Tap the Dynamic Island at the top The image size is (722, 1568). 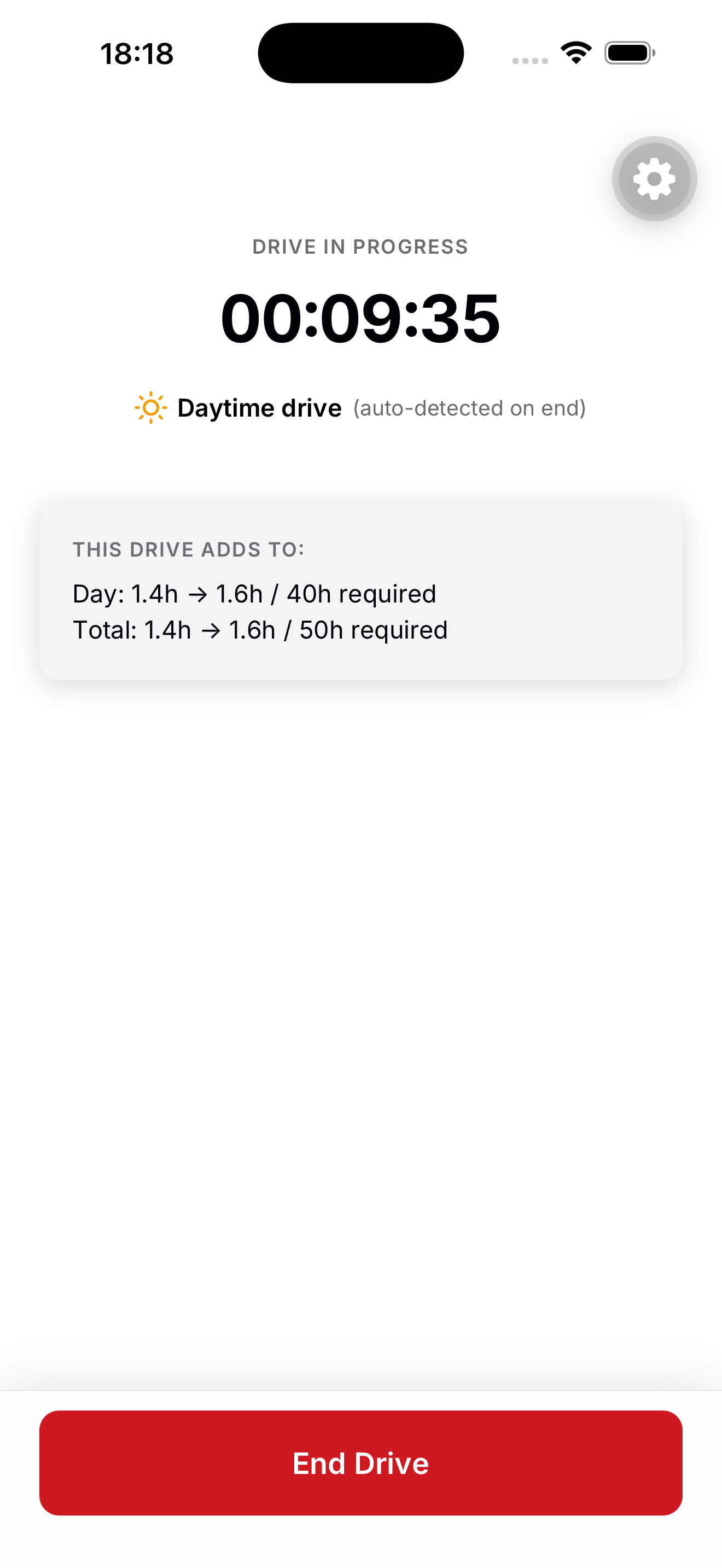click(x=360, y=52)
